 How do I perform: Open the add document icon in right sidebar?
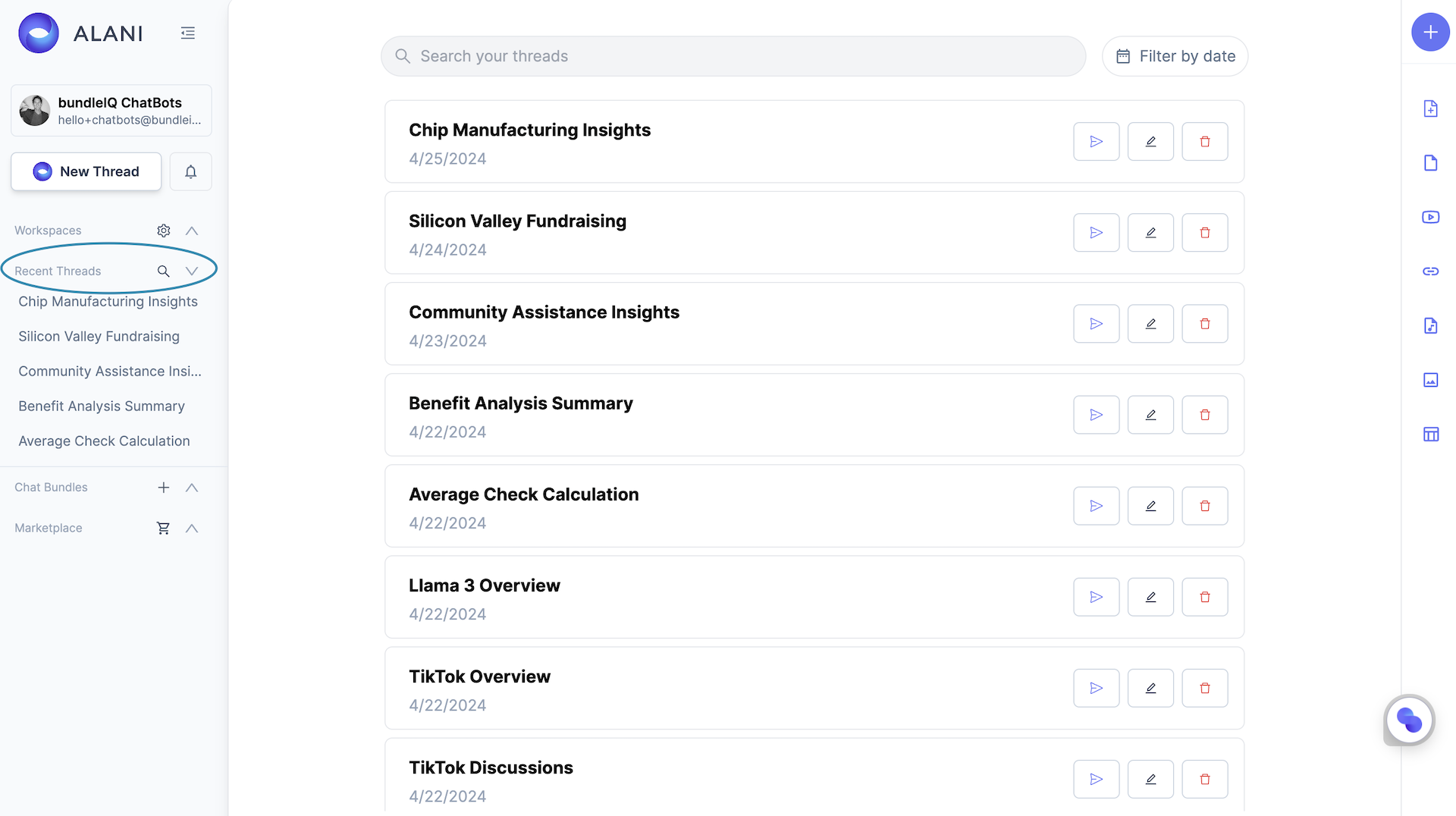pos(1431,108)
